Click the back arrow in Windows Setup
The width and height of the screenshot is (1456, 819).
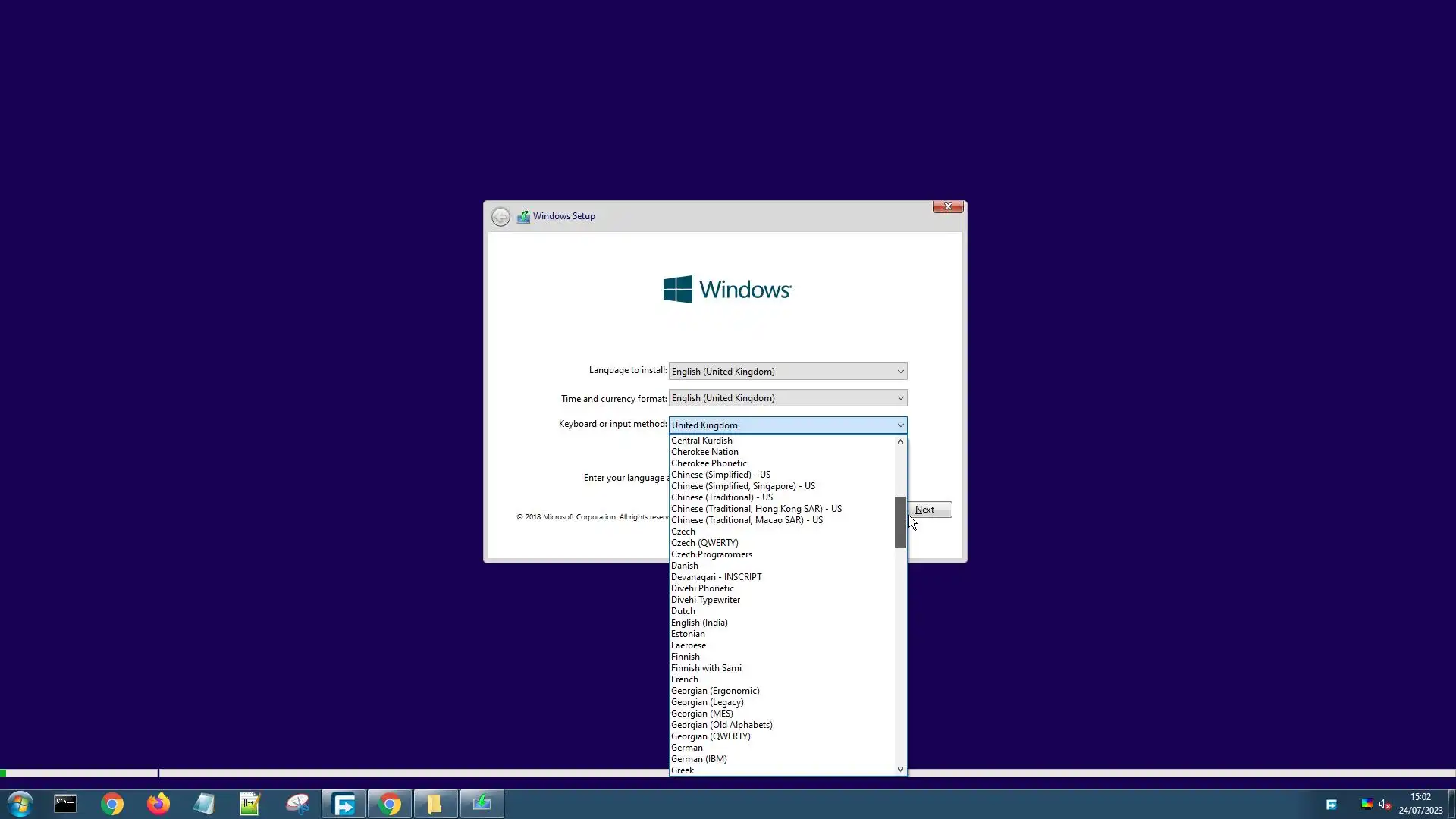[x=500, y=217]
